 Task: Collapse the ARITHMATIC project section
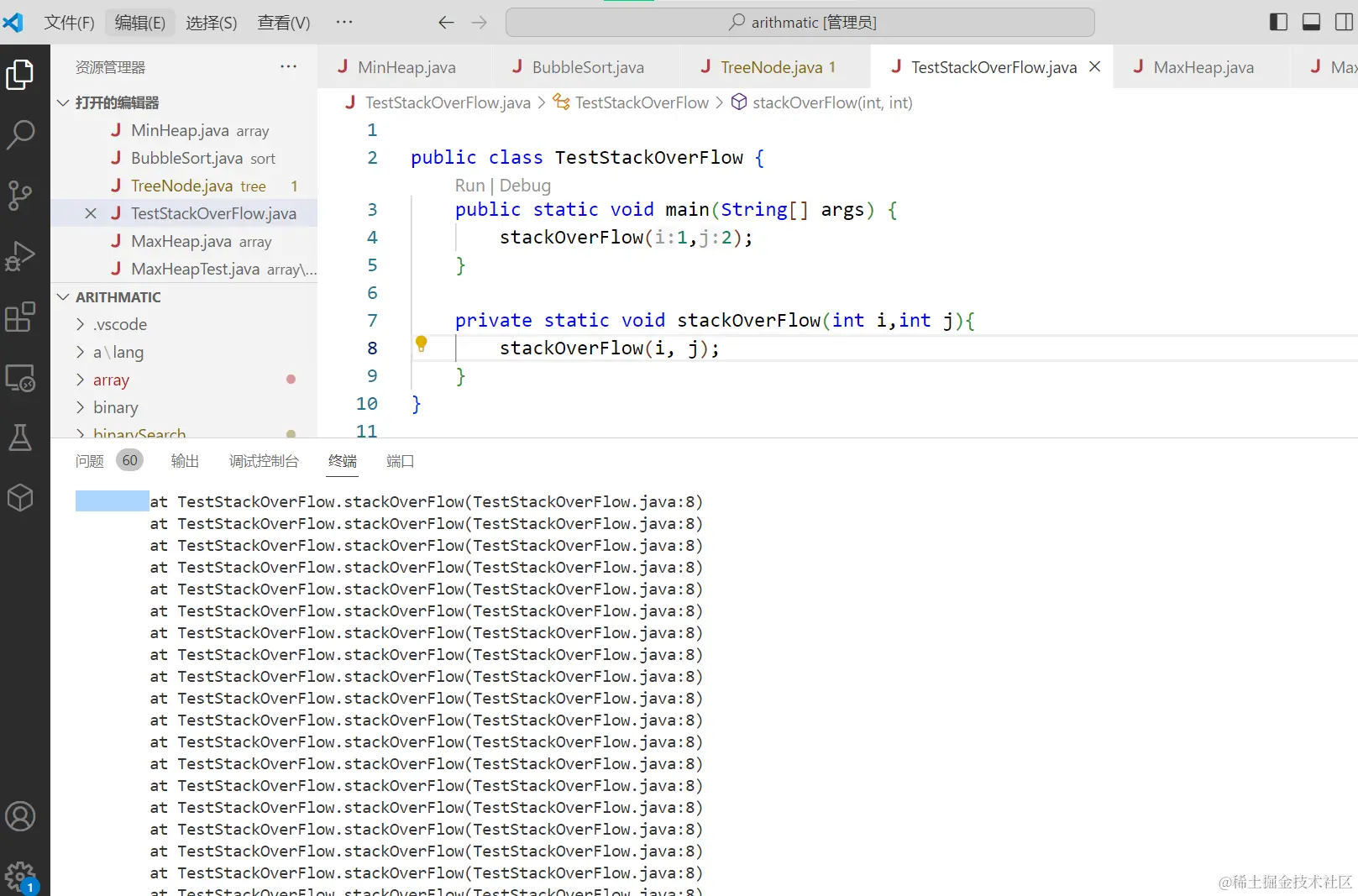pyautogui.click(x=118, y=297)
